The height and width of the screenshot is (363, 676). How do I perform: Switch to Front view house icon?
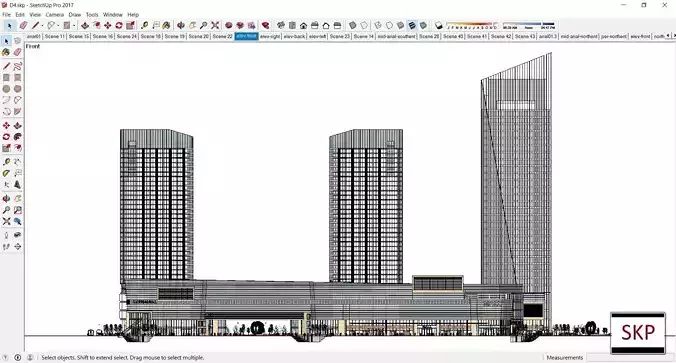304,25
